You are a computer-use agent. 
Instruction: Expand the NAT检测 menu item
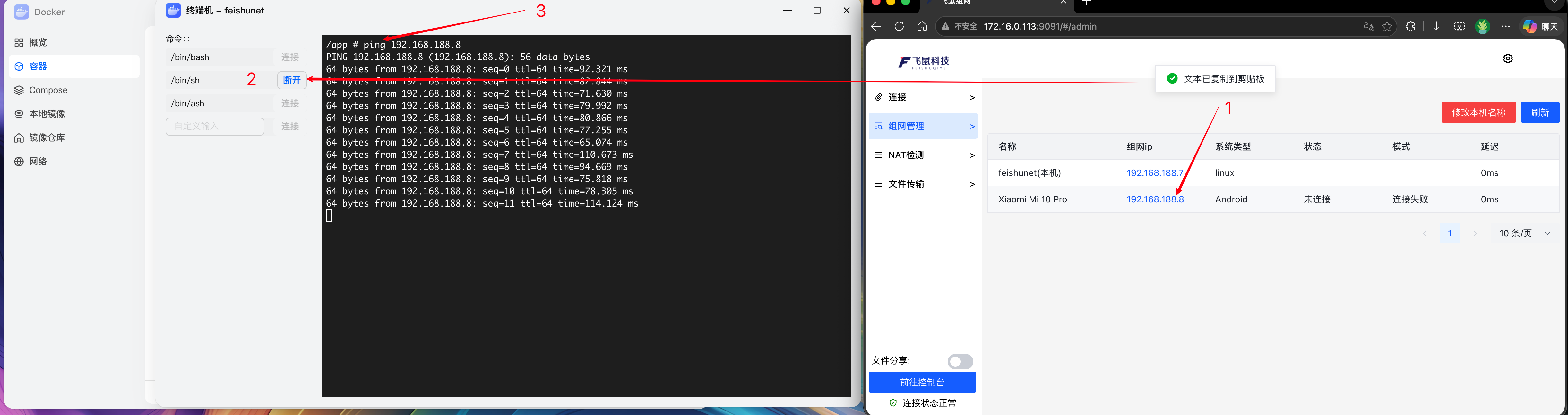coord(923,155)
